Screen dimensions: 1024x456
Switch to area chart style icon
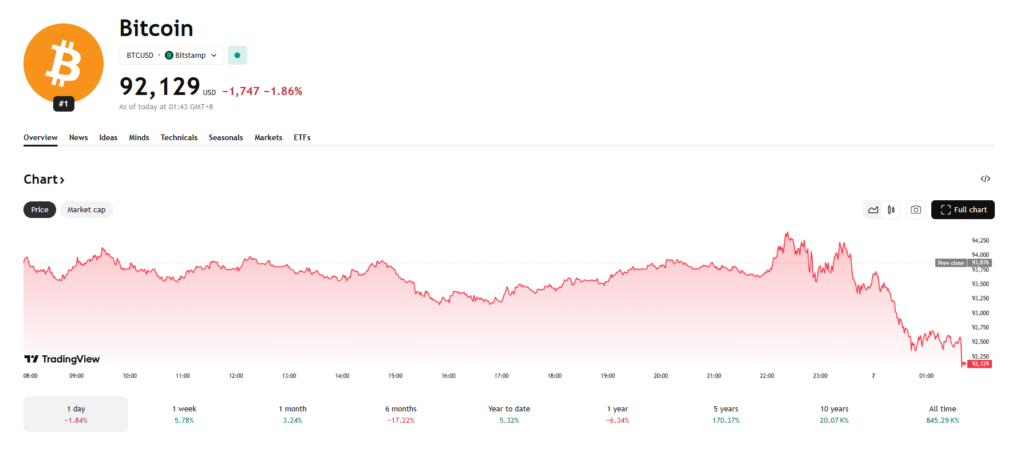873,210
